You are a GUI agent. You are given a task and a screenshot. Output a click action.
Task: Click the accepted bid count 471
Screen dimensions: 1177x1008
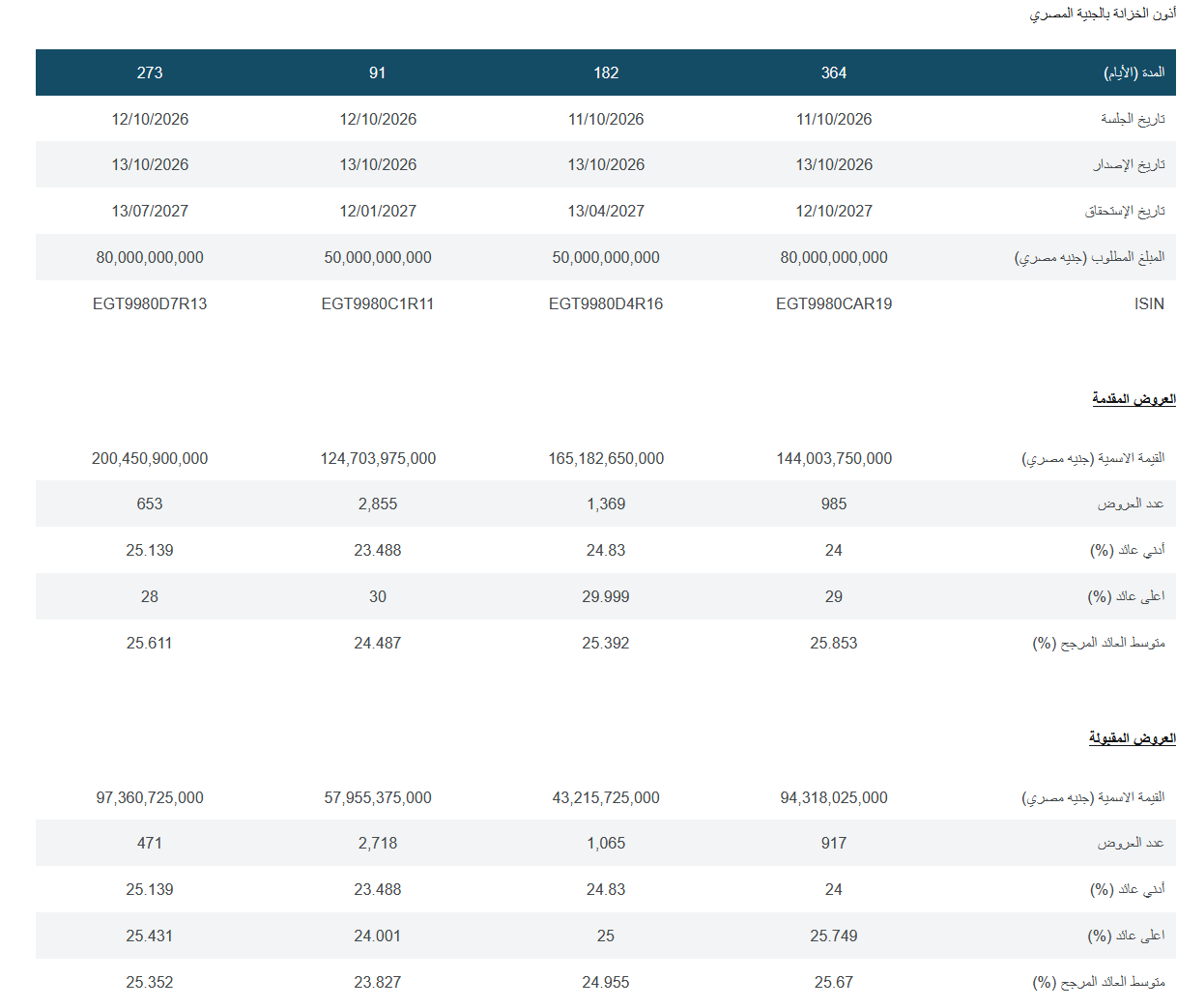(x=150, y=843)
